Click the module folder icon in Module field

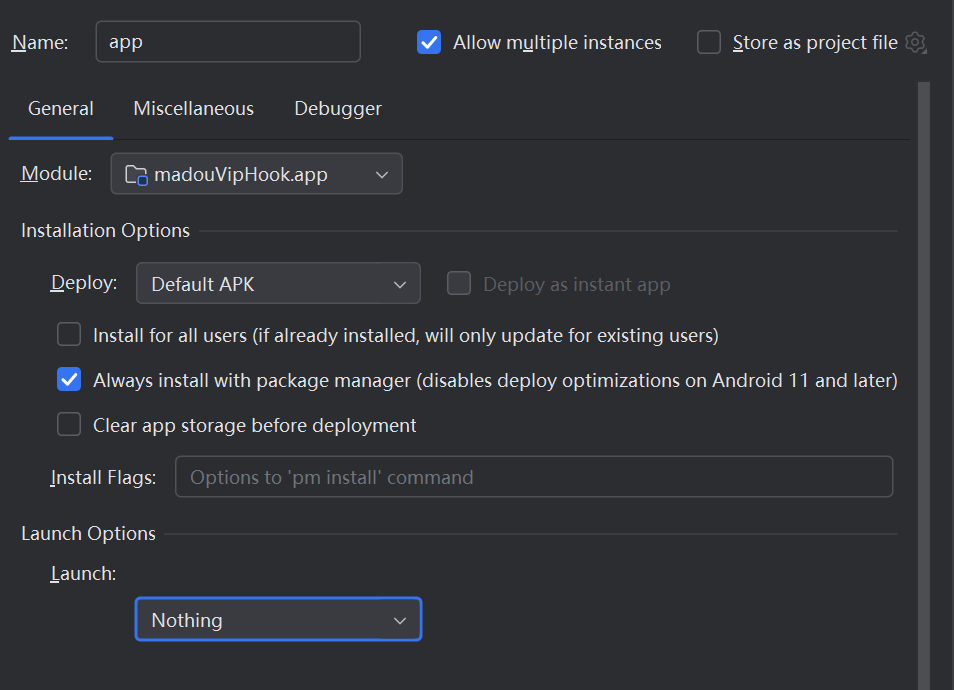136,174
